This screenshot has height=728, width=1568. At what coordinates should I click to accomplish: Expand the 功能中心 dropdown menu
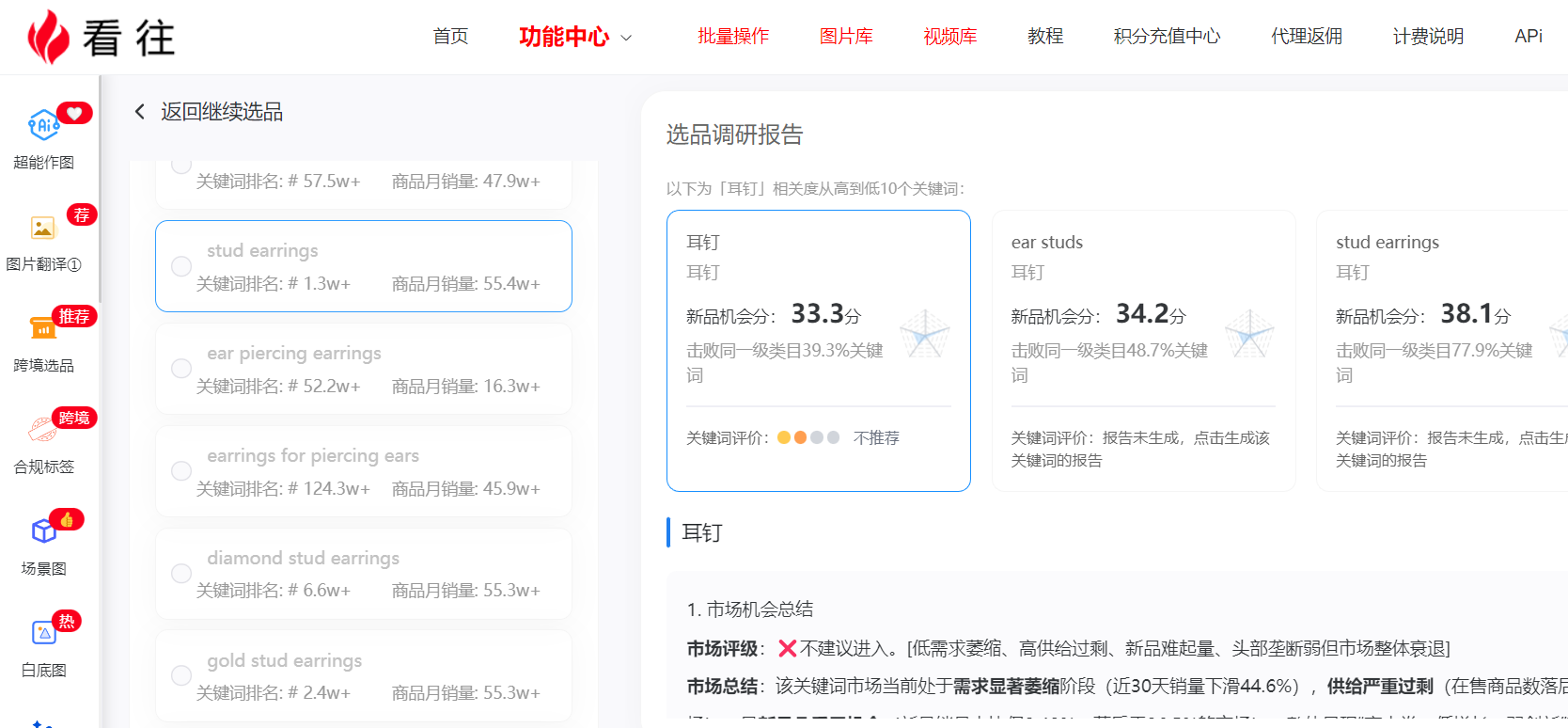[x=574, y=37]
